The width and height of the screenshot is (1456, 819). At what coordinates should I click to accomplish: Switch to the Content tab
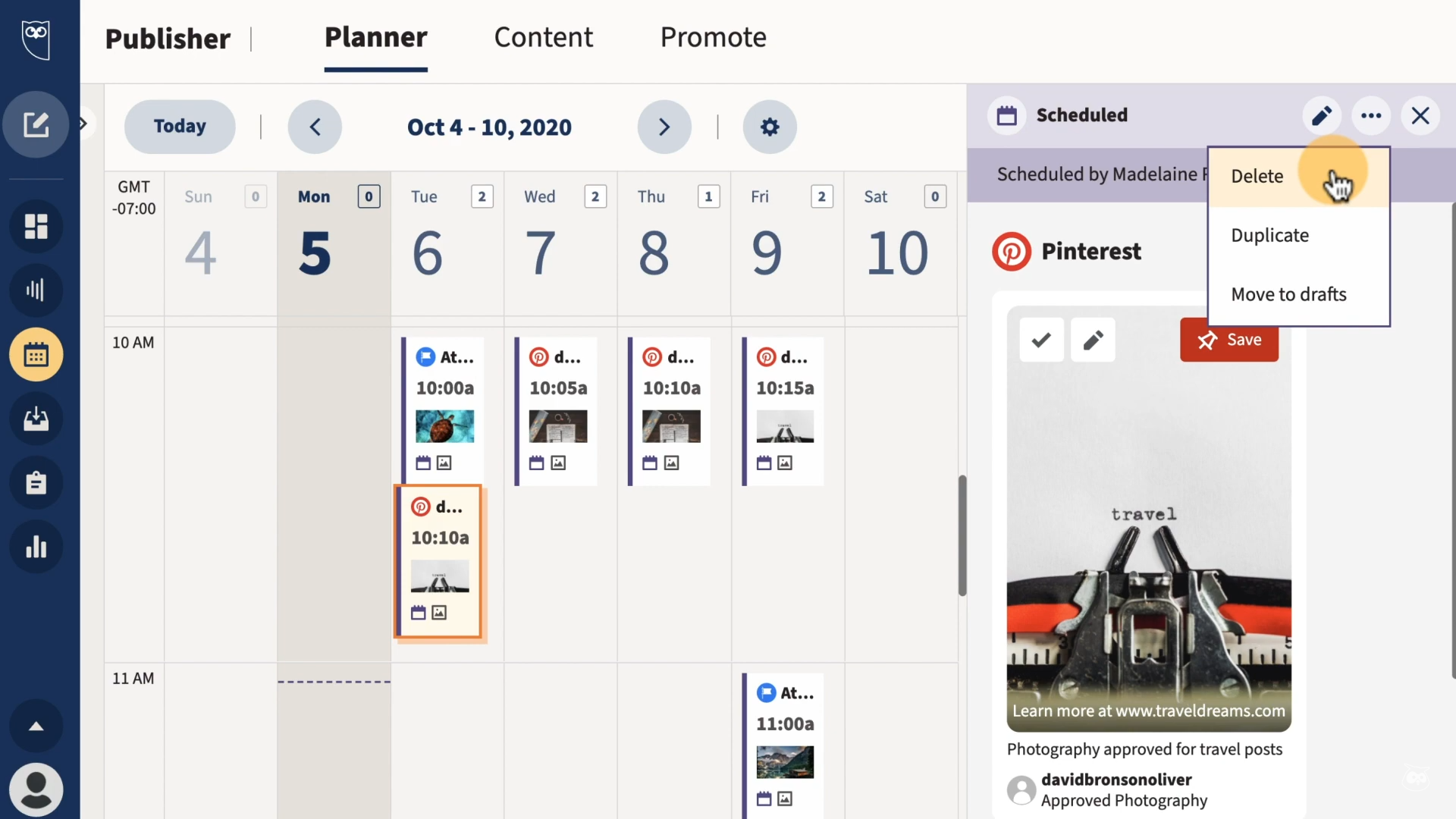[543, 36]
